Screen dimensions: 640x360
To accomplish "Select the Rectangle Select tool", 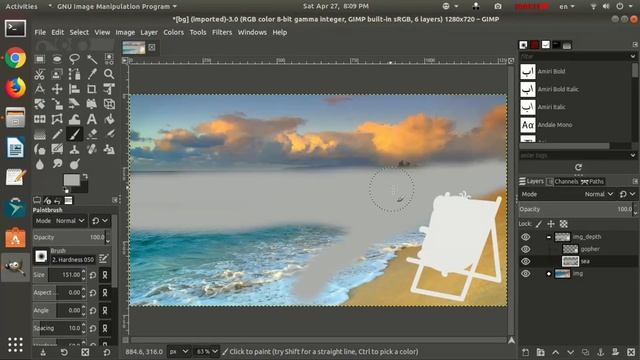I will (x=40, y=59).
